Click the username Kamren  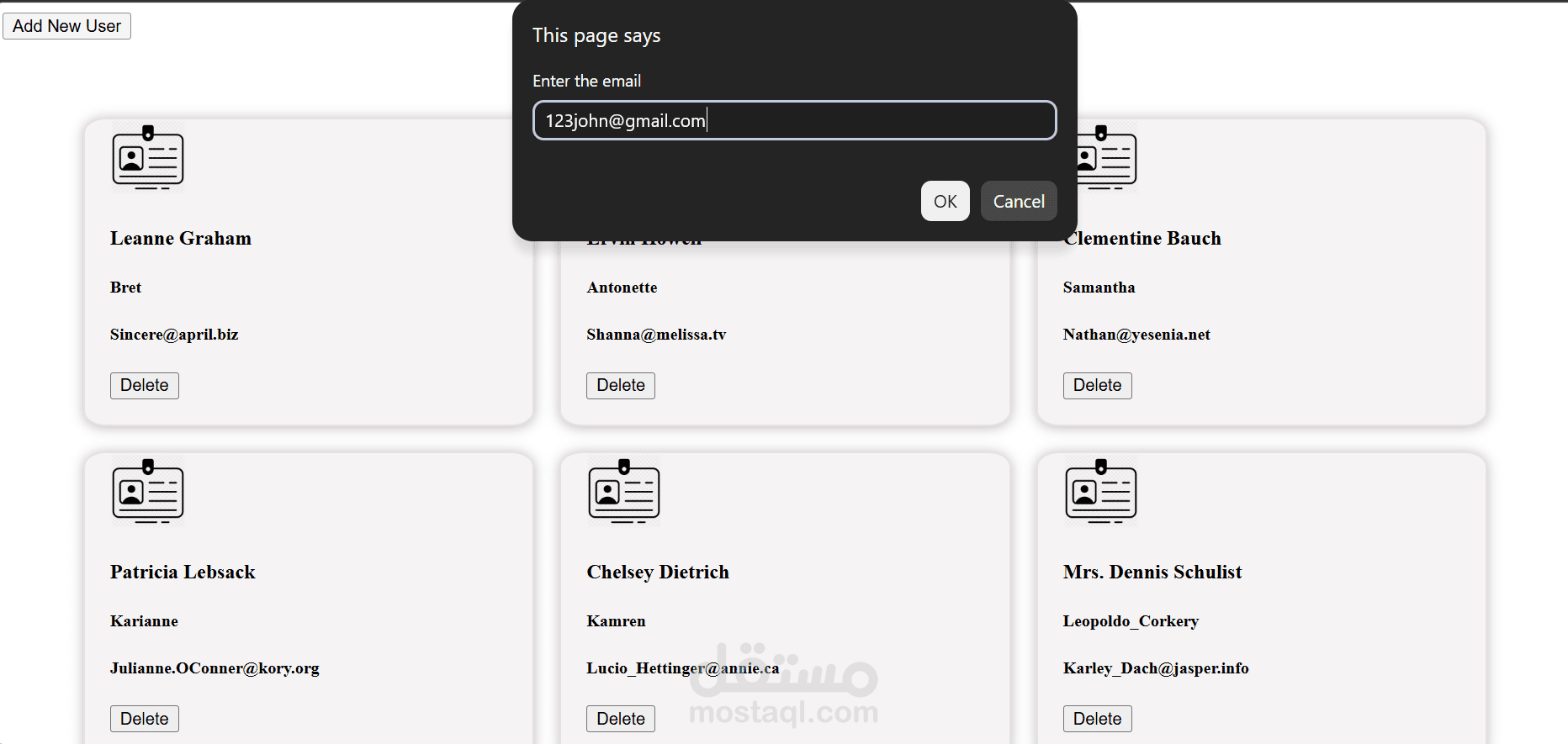(x=616, y=621)
